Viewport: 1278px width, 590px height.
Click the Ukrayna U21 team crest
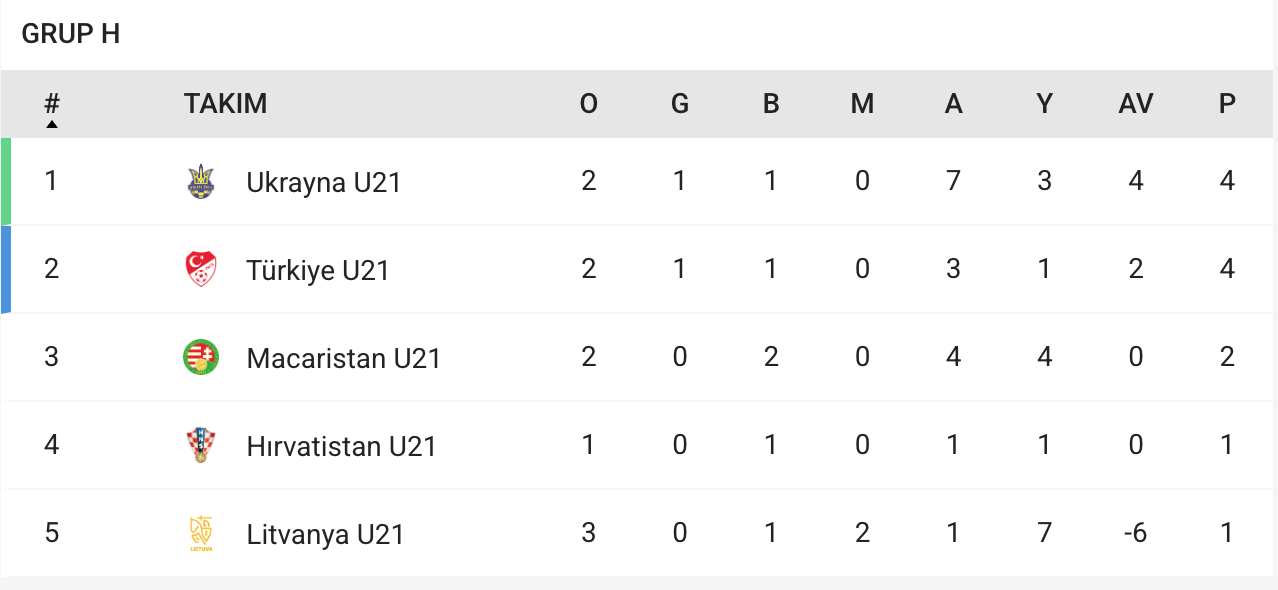[x=201, y=182]
